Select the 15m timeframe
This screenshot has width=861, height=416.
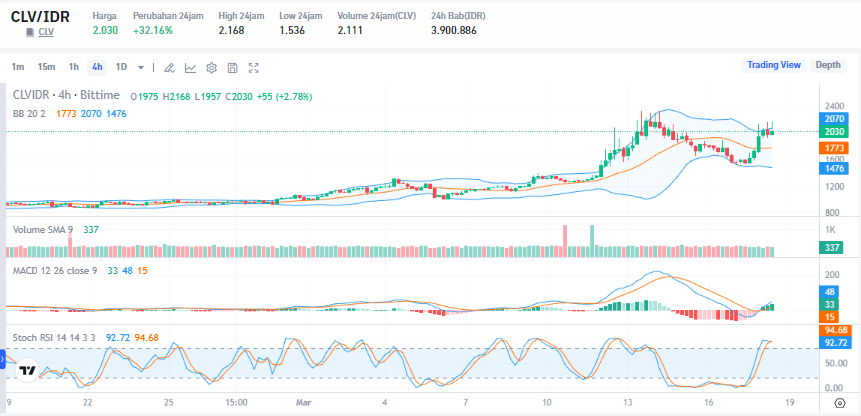[46, 67]
